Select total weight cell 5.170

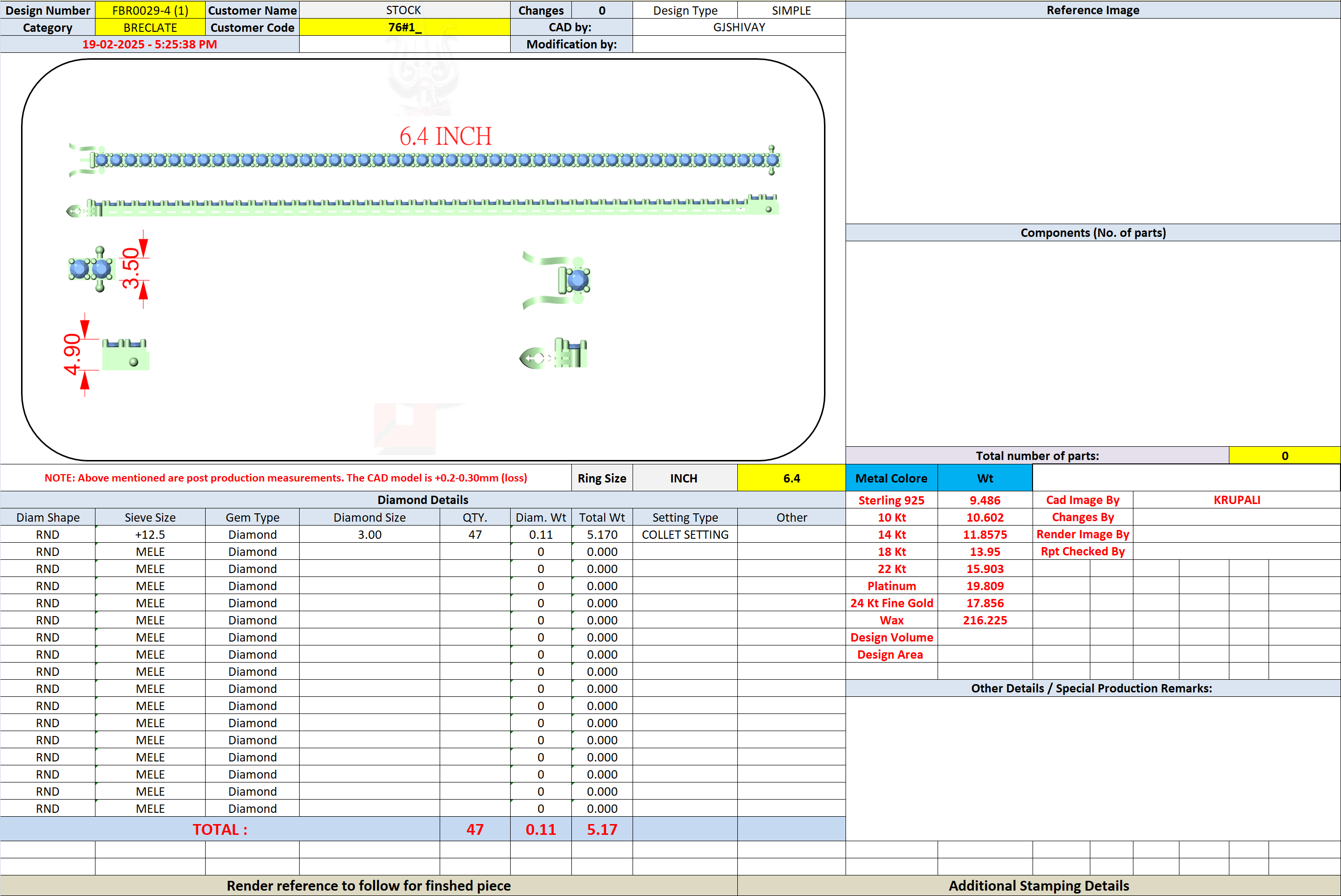pos(602,534)
